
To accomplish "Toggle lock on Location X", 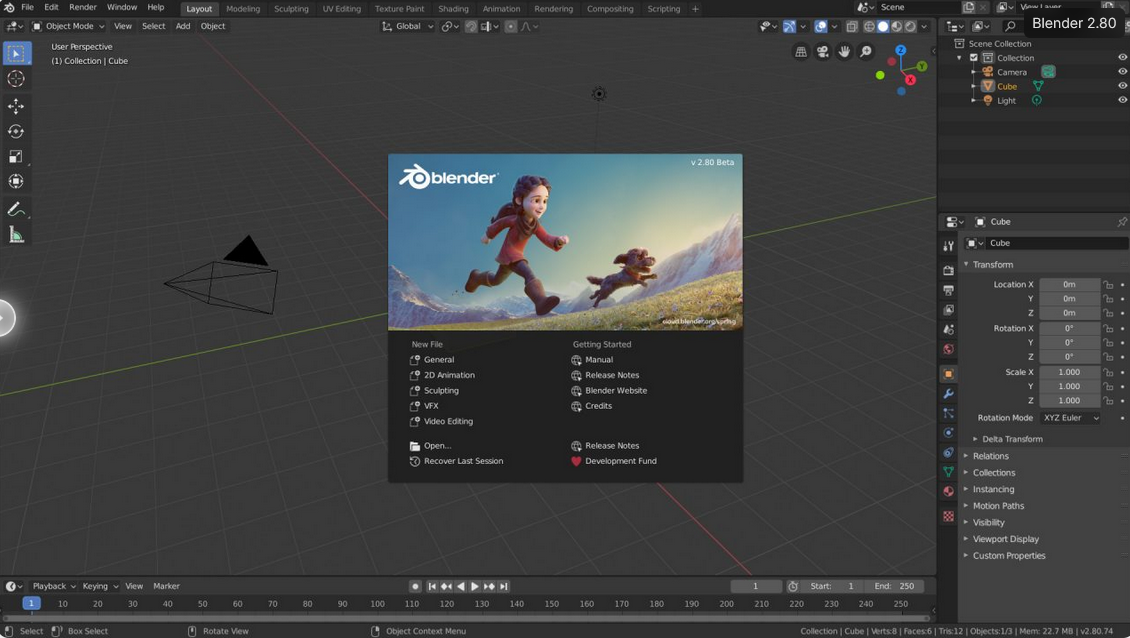I will pyautogui.click(x=1108, y=285).
